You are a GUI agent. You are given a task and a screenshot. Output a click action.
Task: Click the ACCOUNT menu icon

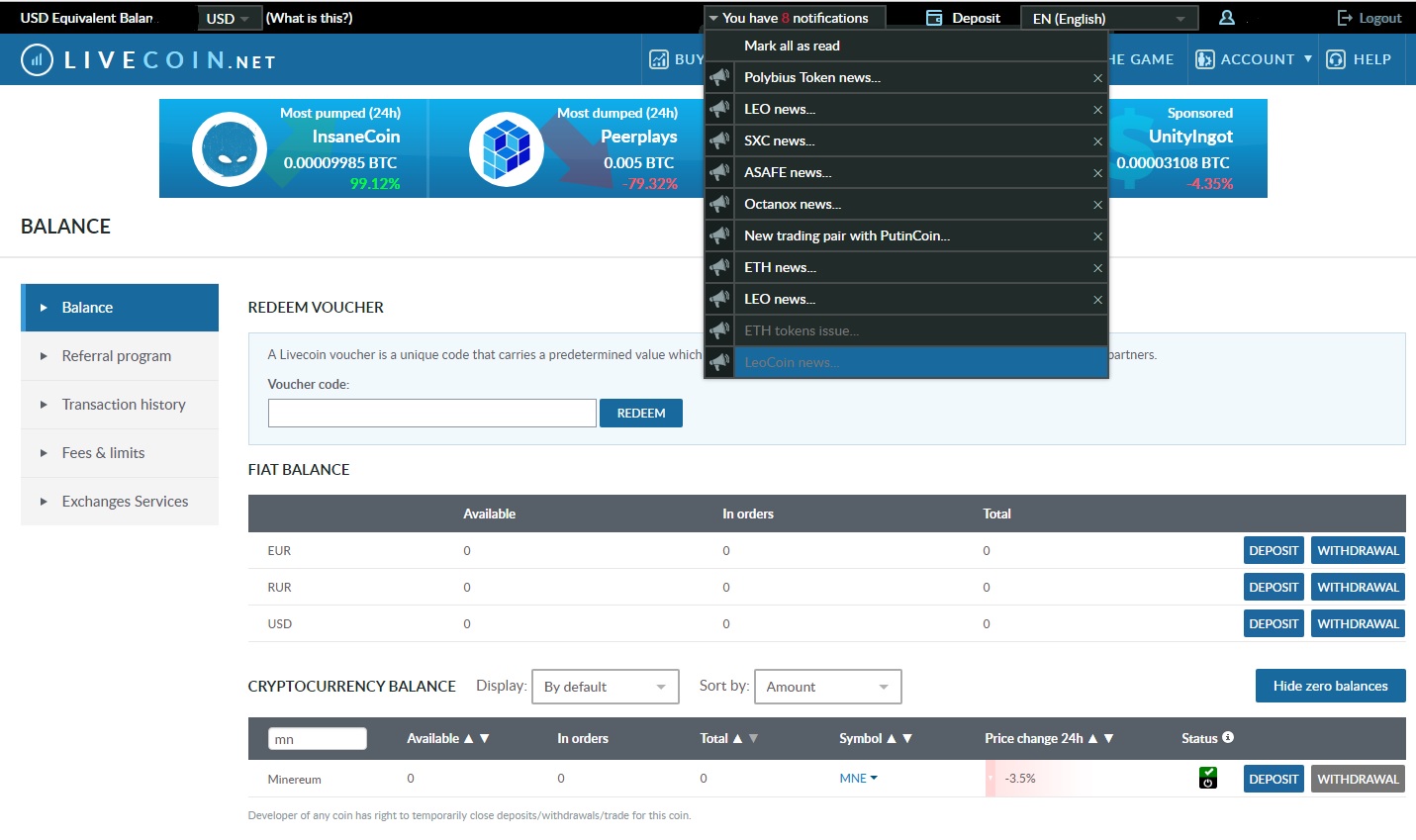click(x=1205, y=59)
